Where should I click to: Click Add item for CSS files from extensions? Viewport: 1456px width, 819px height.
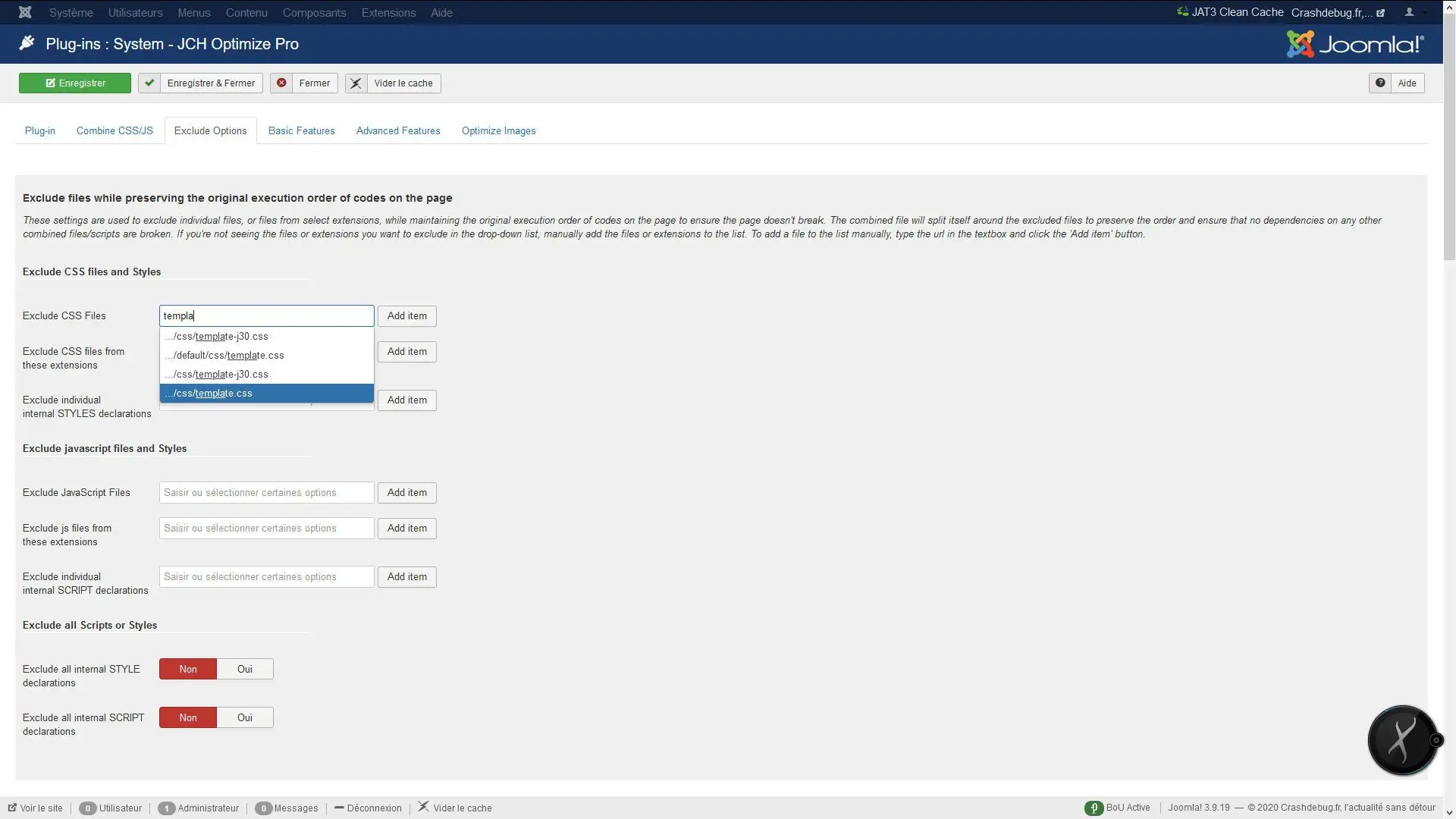407,351
